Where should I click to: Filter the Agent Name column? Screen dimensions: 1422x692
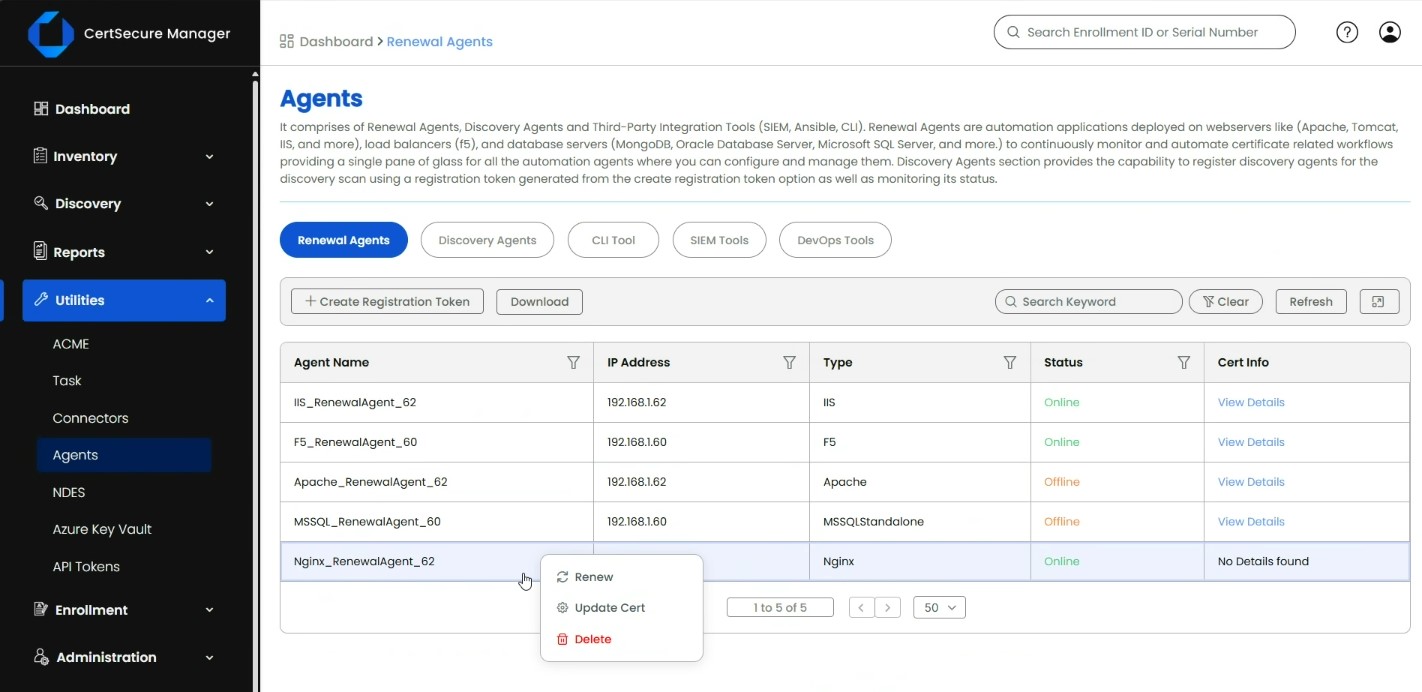573,362
